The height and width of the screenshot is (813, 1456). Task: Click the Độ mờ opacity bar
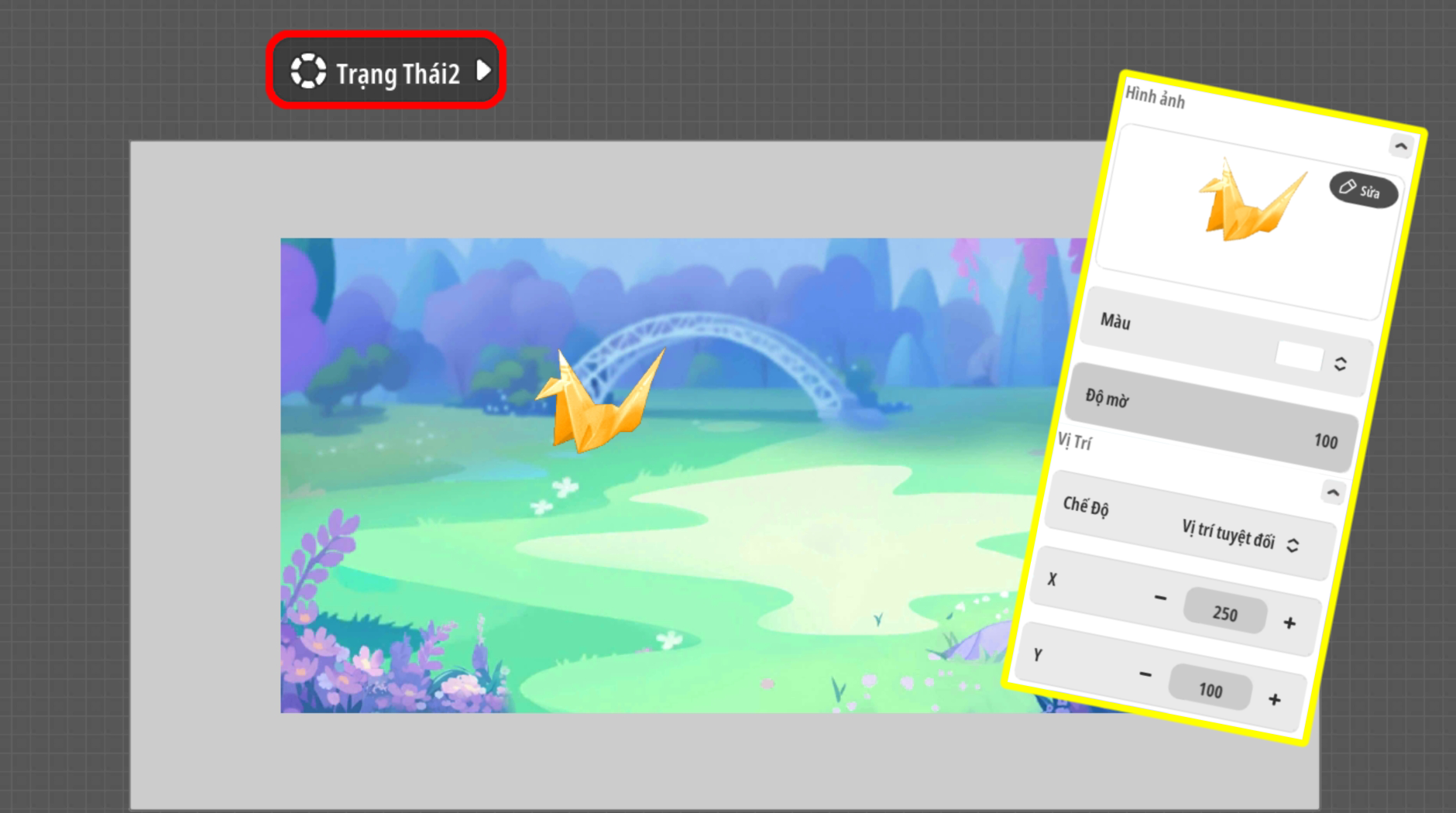(x=1212, y=417)
